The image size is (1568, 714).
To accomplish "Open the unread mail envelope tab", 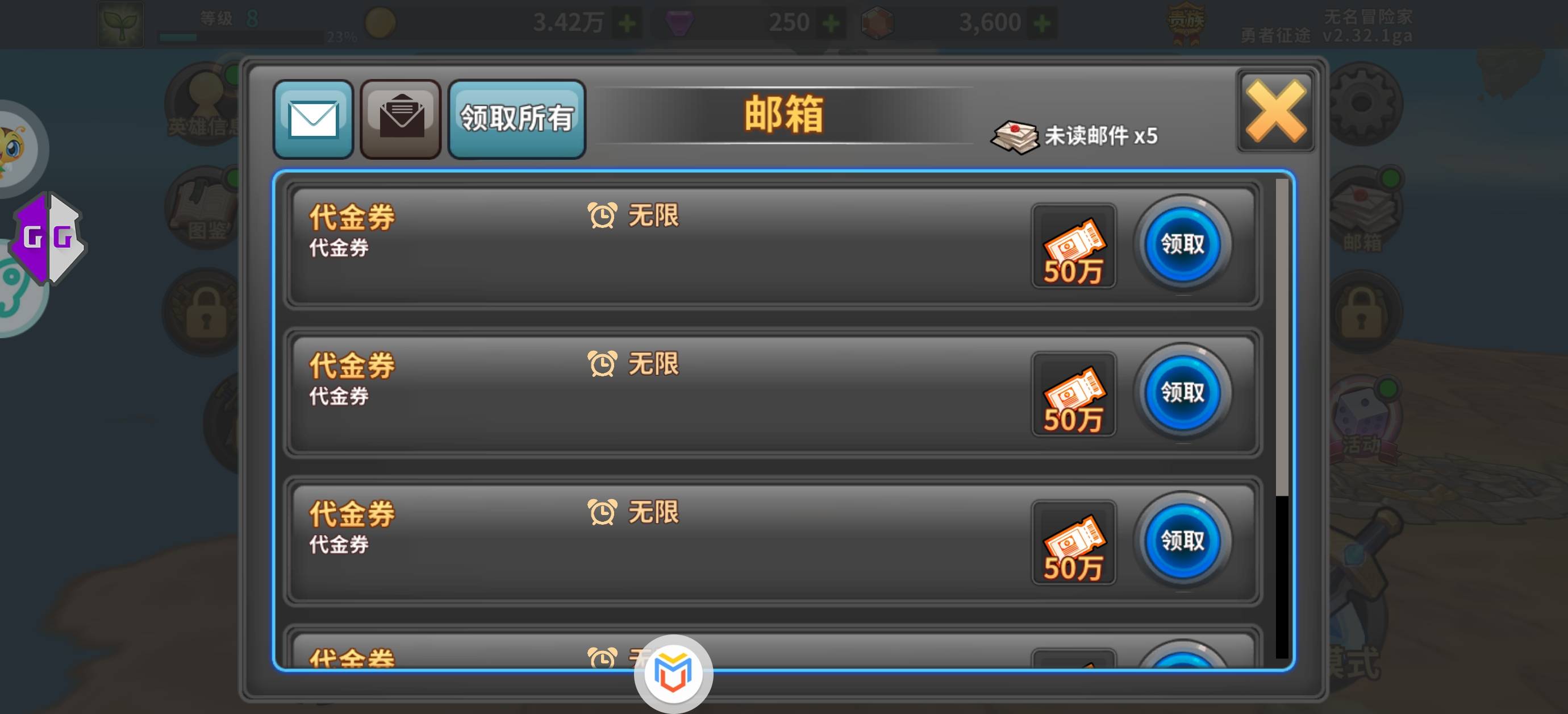I will tap(314, 119).
